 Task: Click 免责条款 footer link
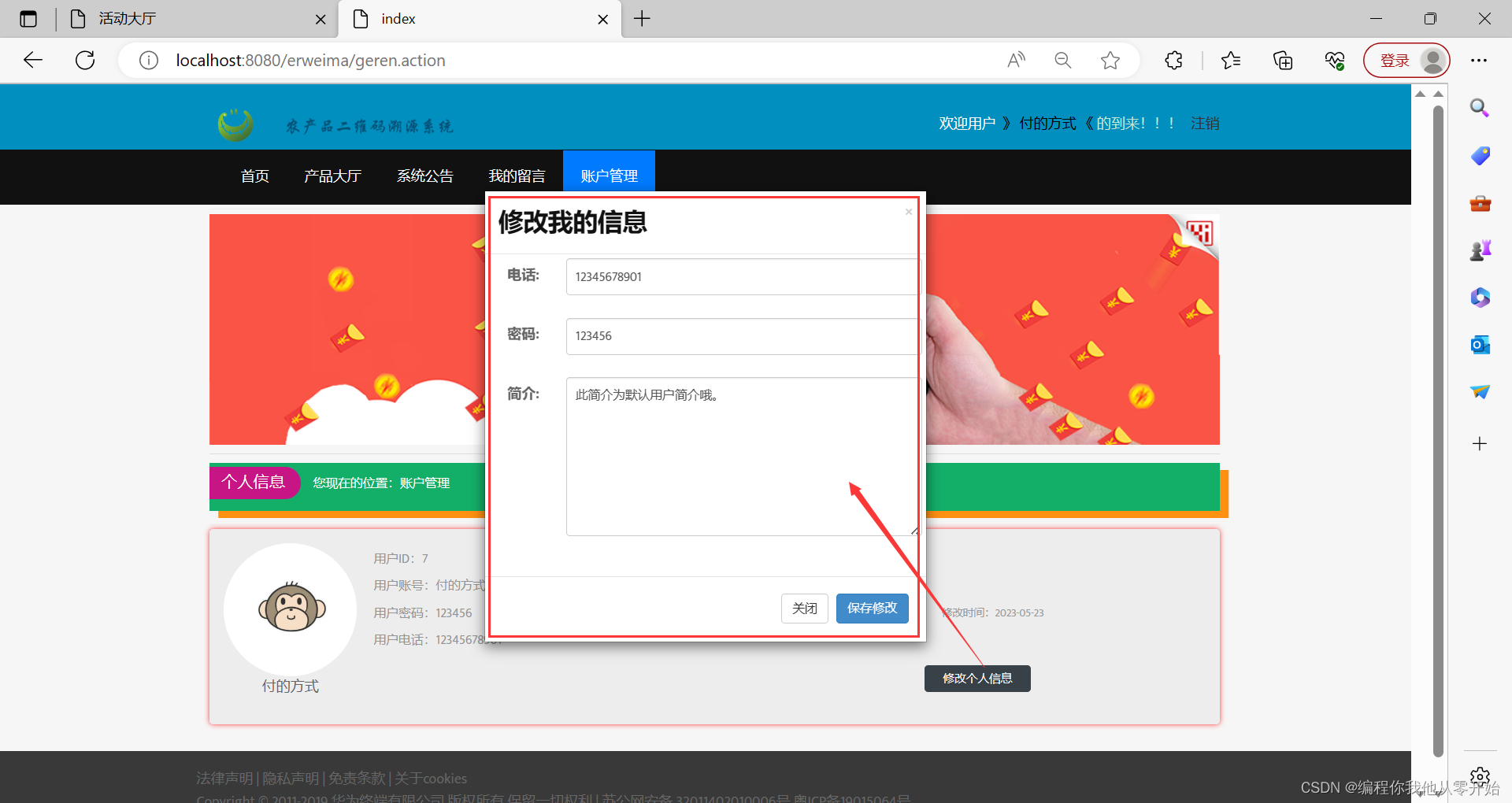[357, 779]
